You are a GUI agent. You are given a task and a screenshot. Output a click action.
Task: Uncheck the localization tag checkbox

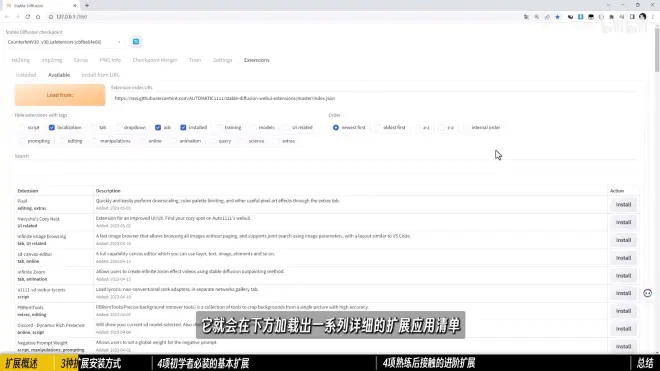tap(52, 127)
